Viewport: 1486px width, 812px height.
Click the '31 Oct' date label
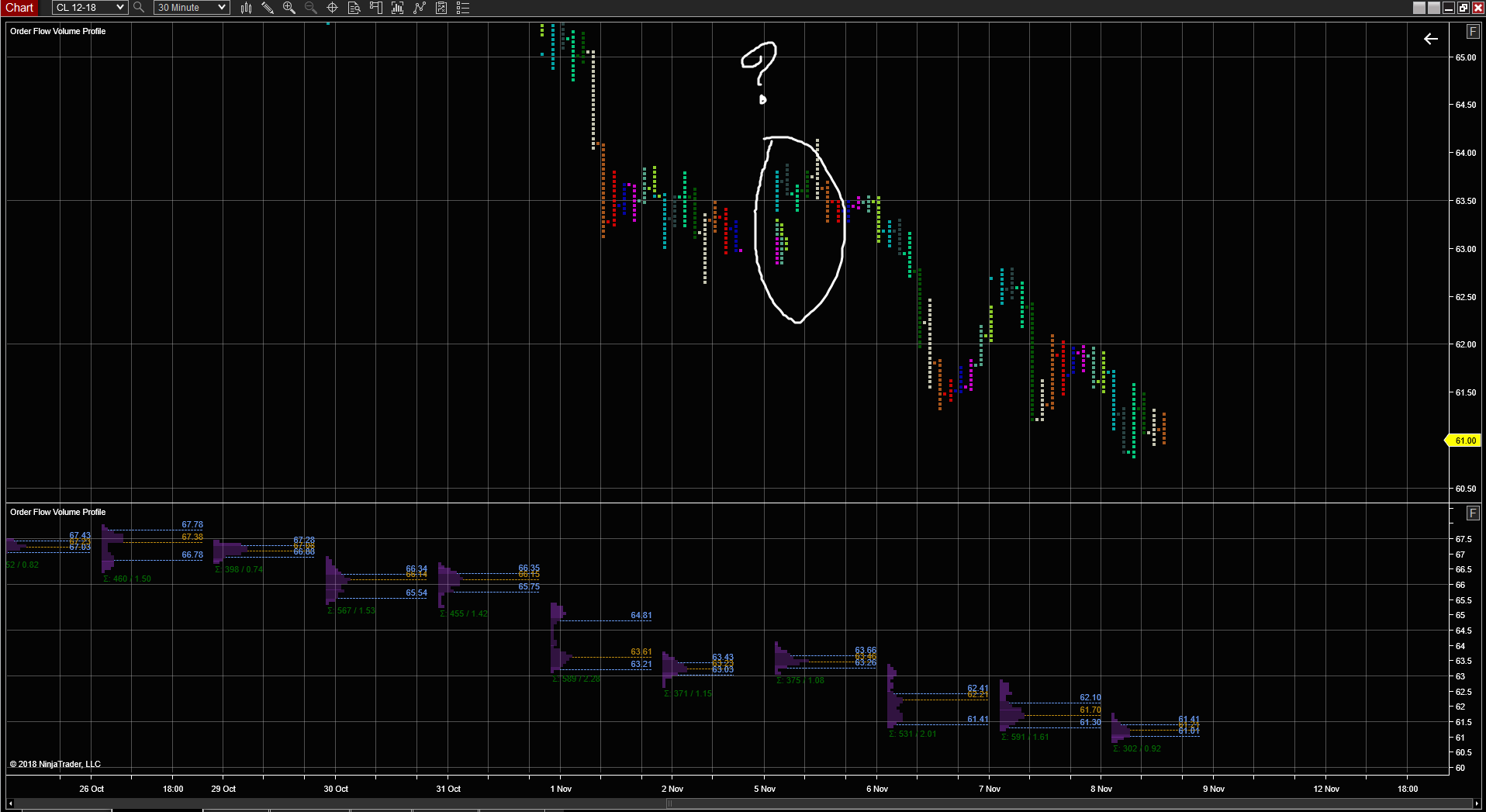point(448,789)
